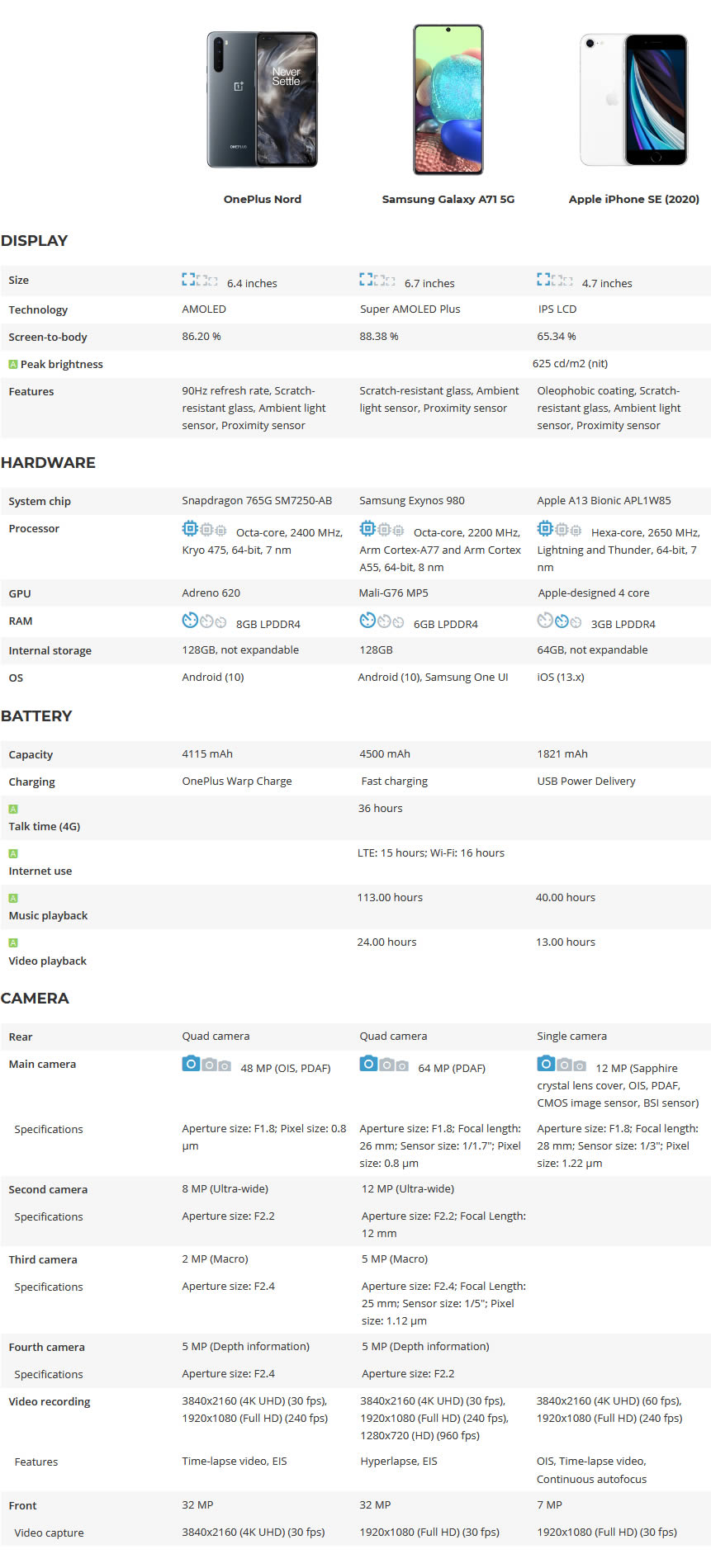Click the green icon beside Peak brightness
The width and height of the screenshot is (711, 1568).
coord(13,364)
